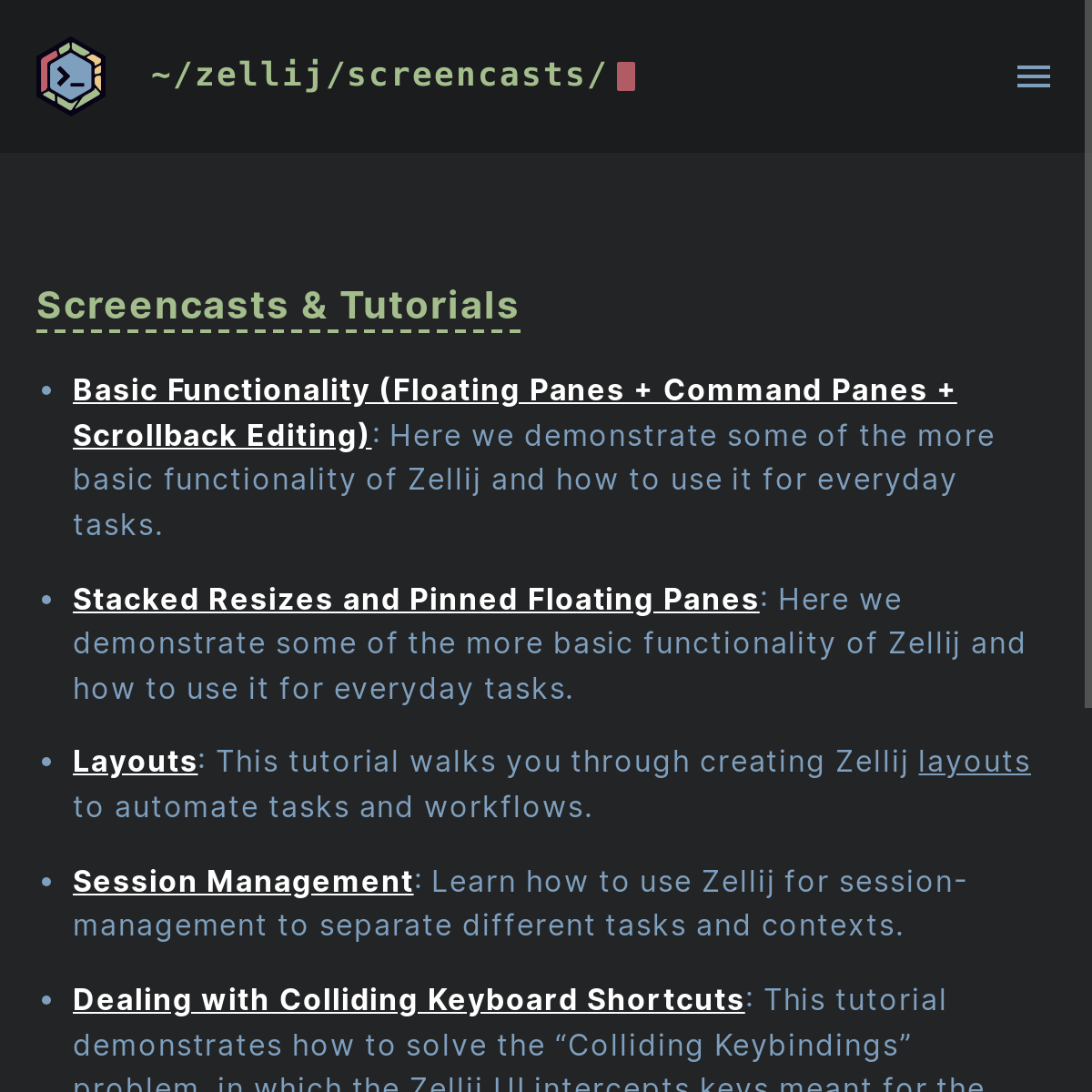Click the bullet beside Layouts entry
The width and height of the screenshot is (1092, 1092).
(46, 762)
